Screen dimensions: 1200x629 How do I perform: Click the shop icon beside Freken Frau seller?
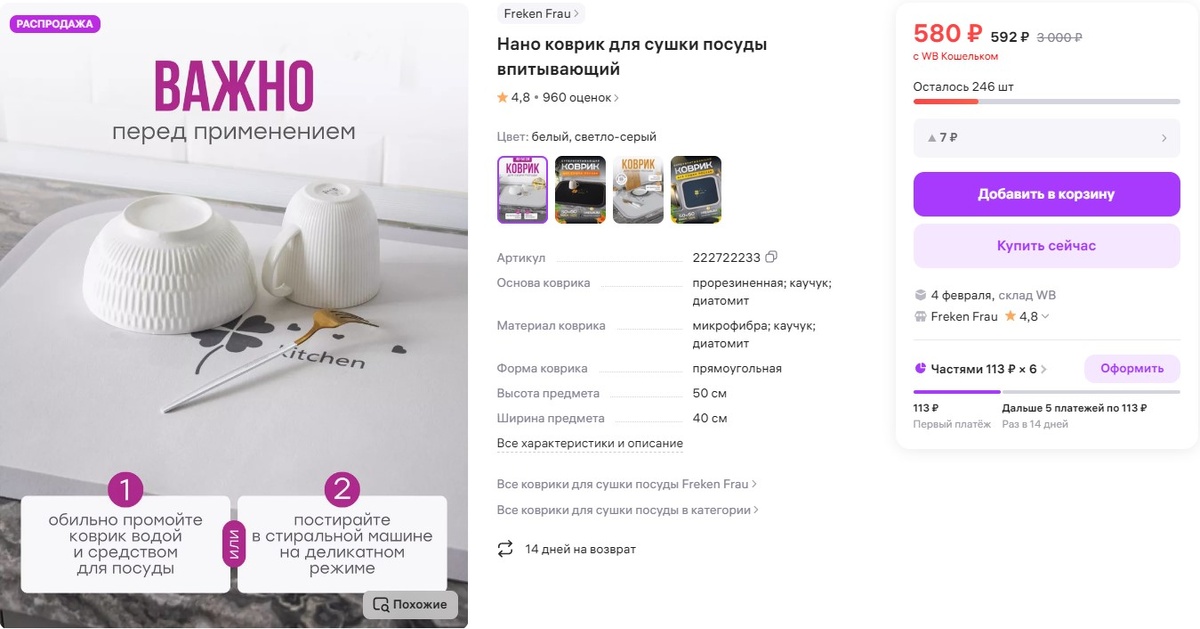[920, 316]
